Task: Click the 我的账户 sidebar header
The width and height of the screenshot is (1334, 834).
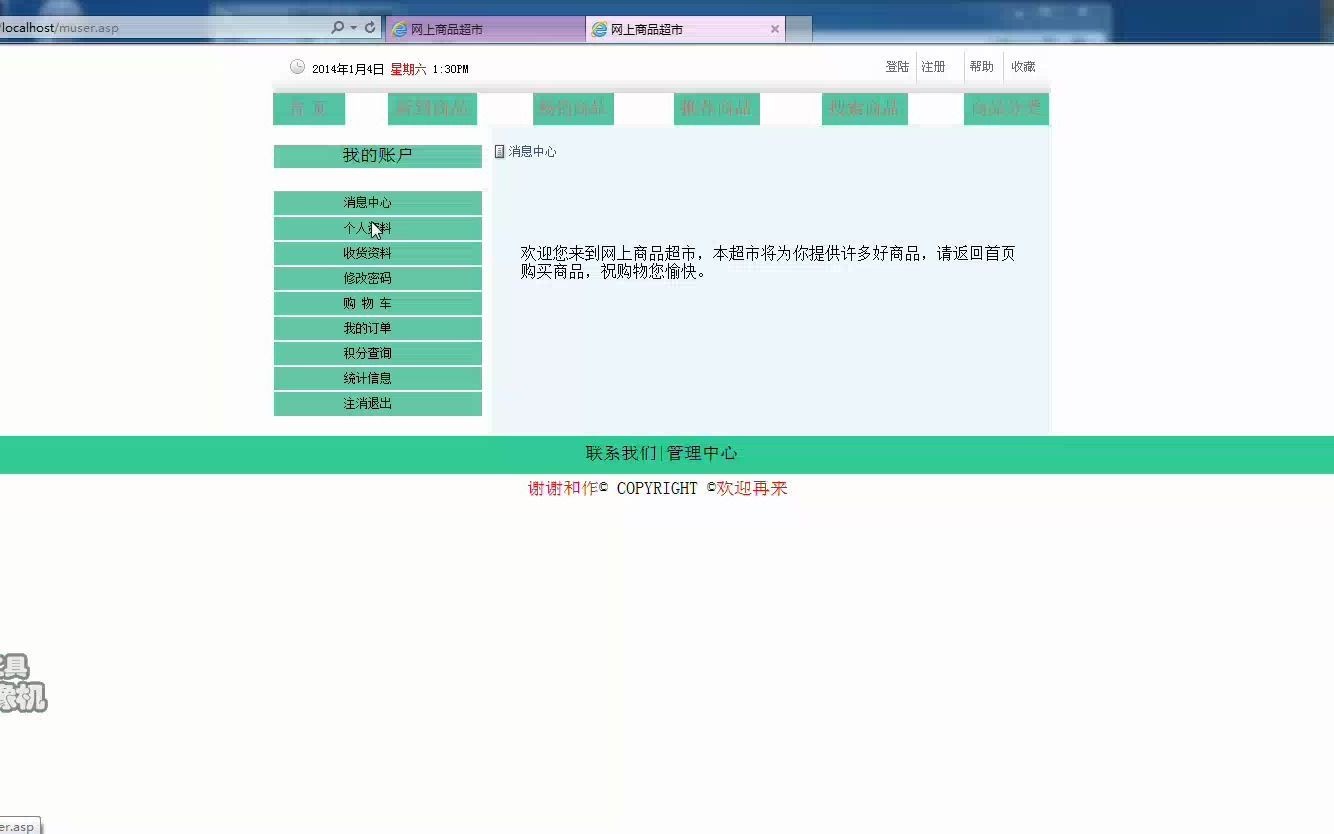Action: tap(378, 156)
